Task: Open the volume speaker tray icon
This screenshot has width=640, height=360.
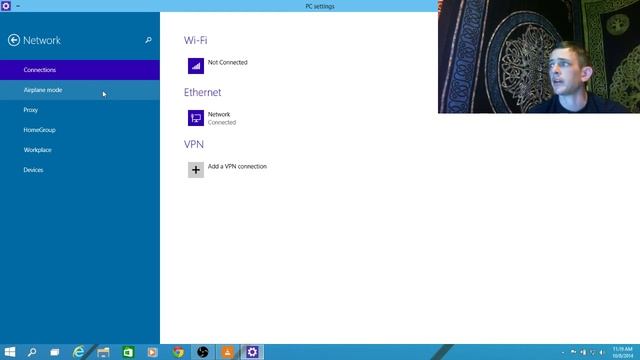Action: 602,352
